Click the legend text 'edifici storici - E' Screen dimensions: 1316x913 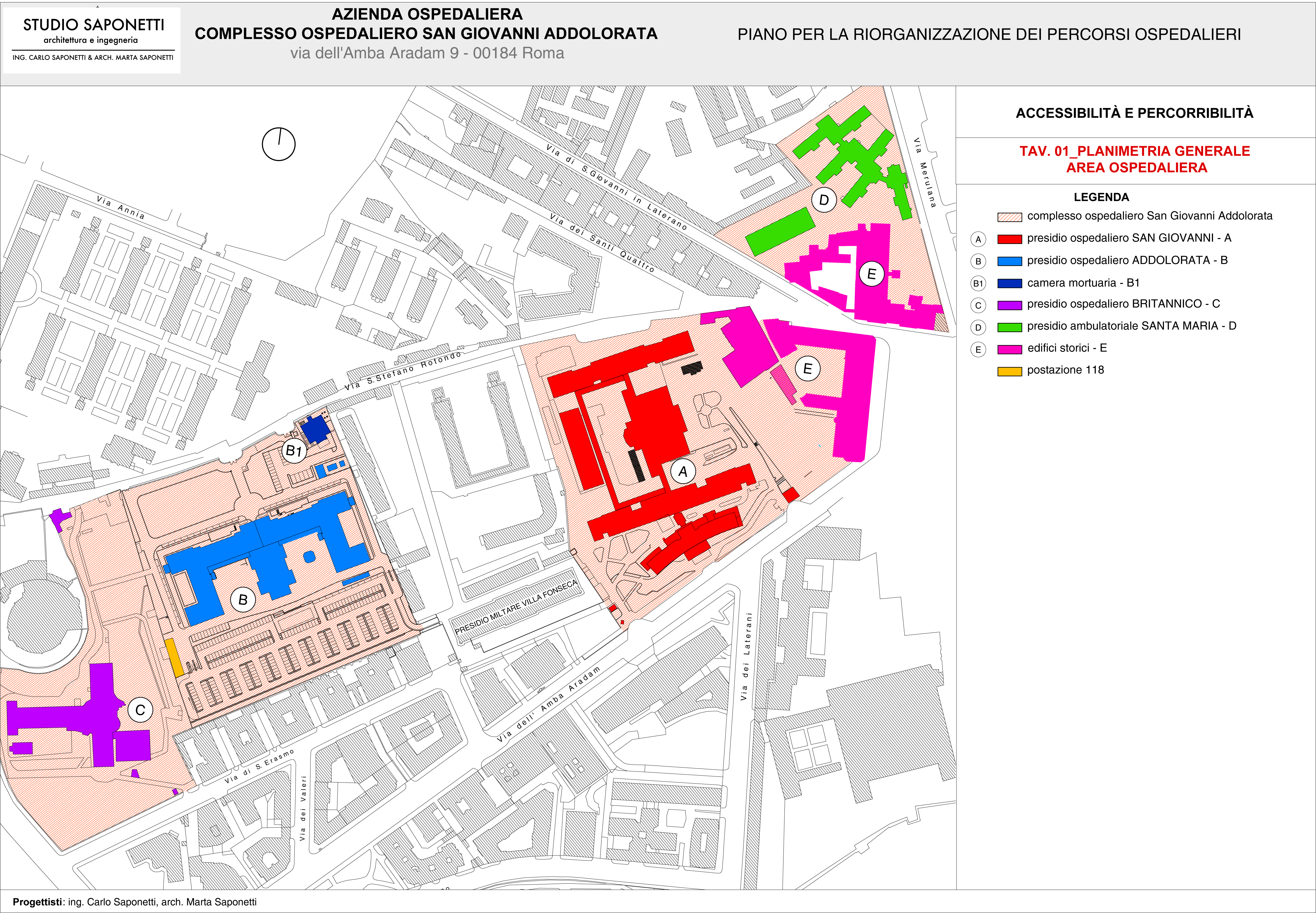click(1067, 348)
